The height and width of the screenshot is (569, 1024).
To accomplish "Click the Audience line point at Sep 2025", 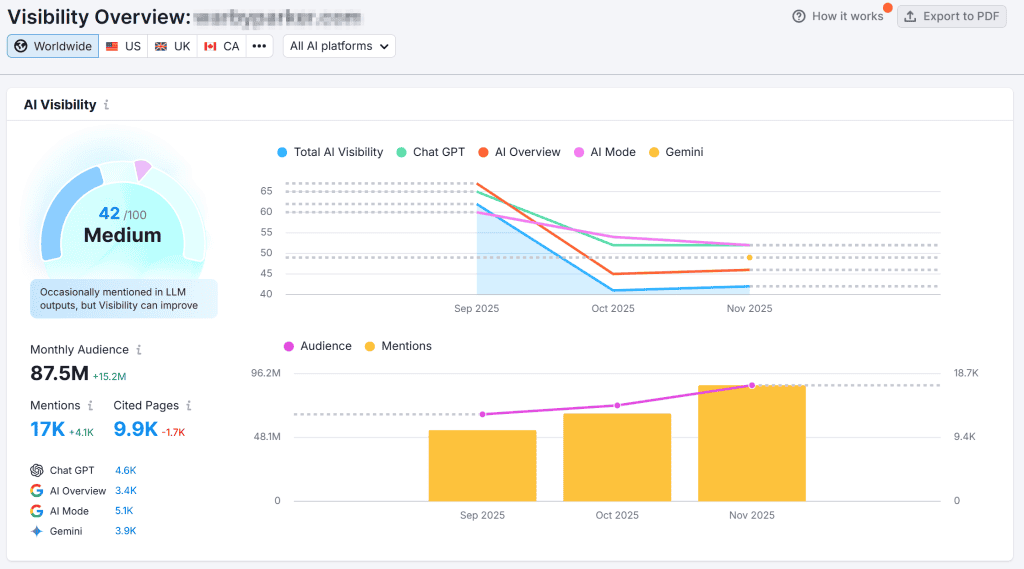I will (483, 414).
